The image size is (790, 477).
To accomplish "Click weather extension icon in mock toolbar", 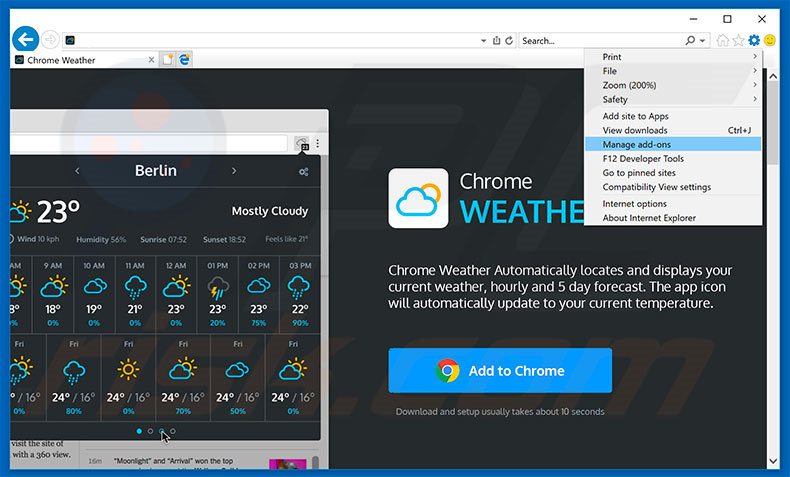I will coord(302,144).
